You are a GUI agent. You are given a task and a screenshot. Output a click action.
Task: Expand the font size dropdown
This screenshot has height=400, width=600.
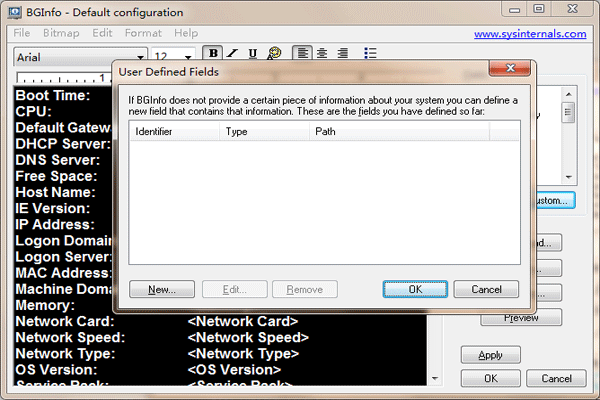pos(190,56)
